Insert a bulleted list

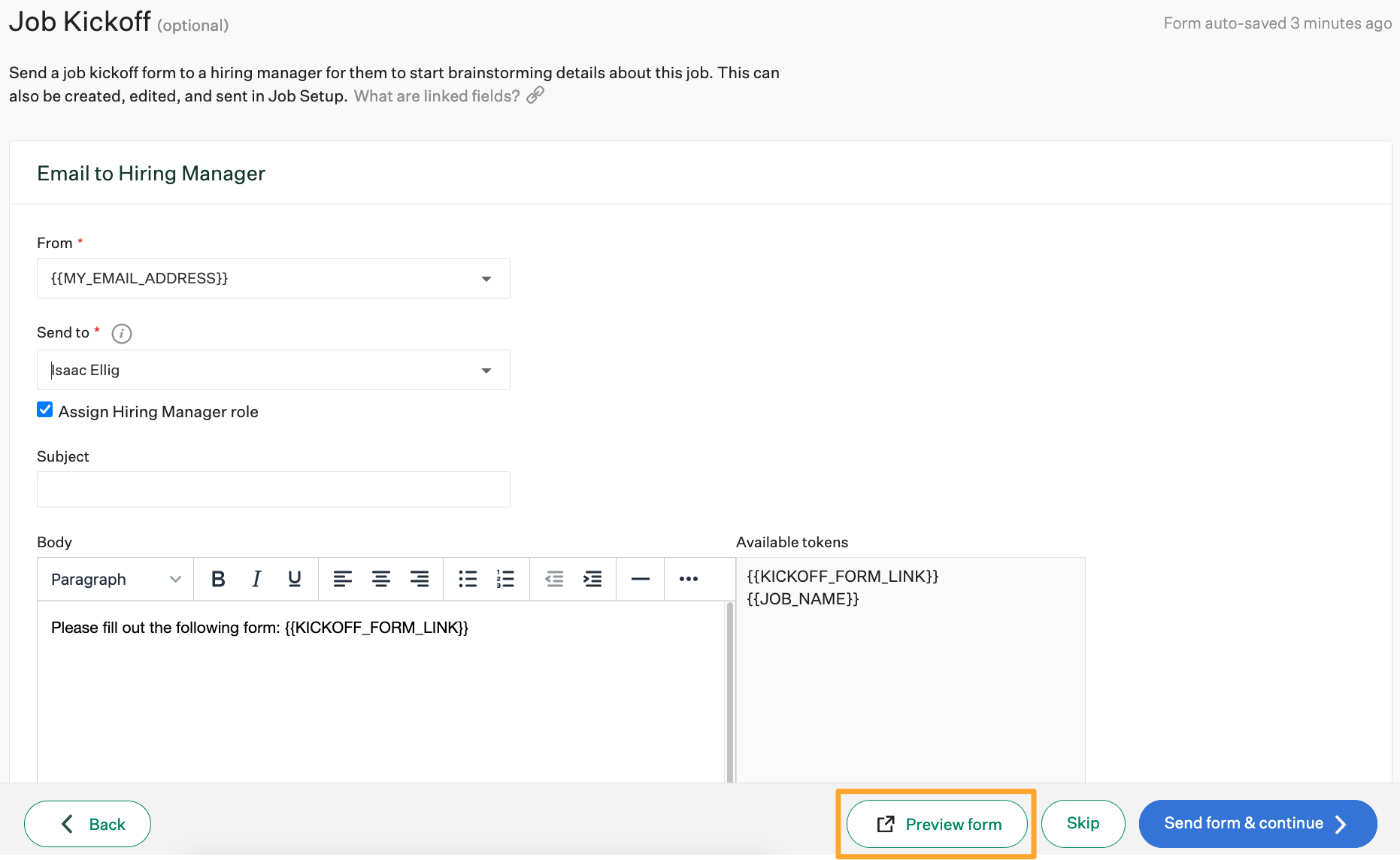click(x=468, y=579)
